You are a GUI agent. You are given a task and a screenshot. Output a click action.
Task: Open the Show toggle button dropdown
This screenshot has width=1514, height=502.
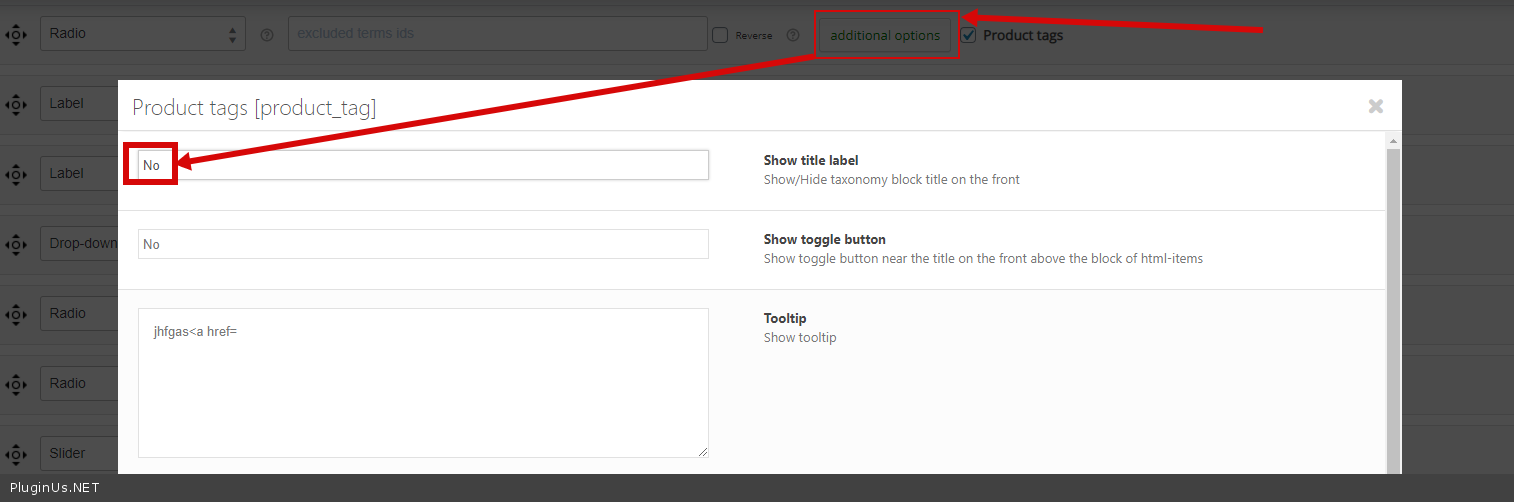(423, 244)
